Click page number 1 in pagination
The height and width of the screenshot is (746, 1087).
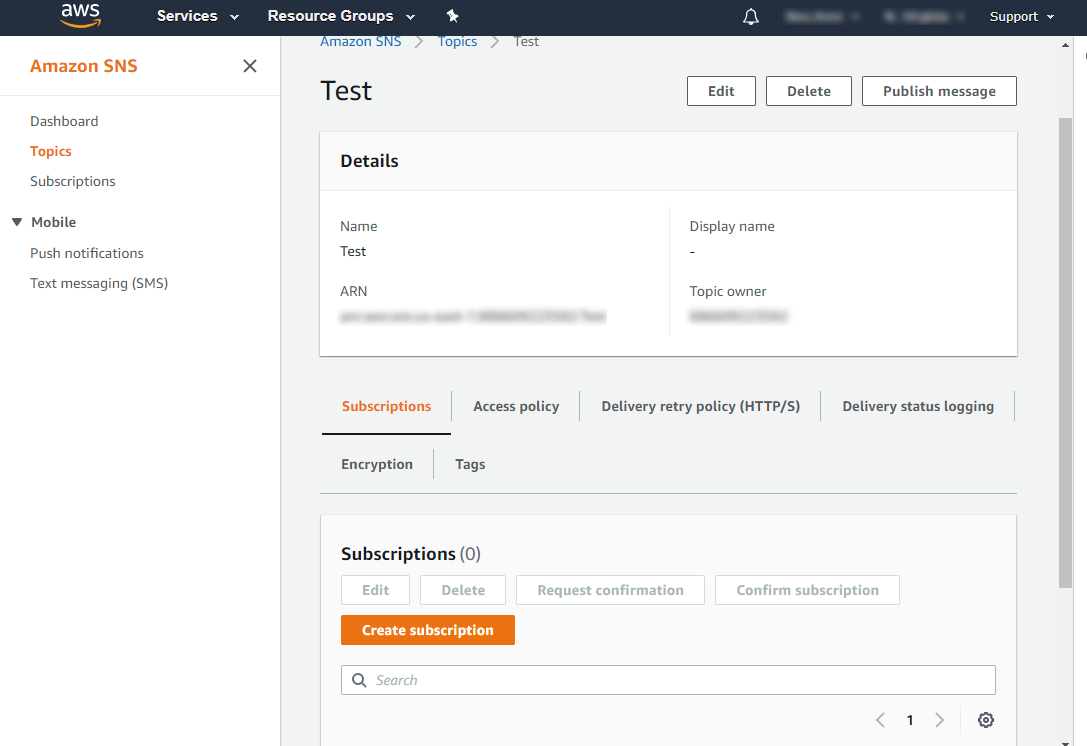pyautogui.click(x=910, y=719)
